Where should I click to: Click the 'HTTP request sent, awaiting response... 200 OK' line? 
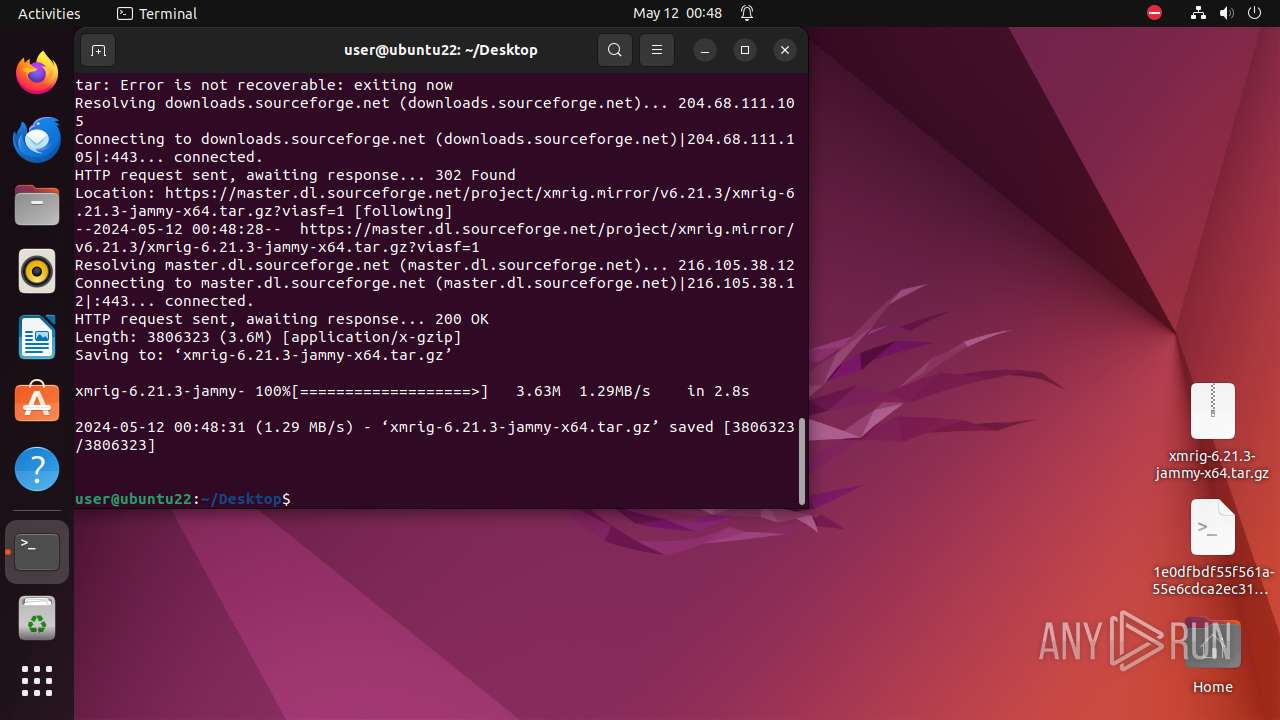282,319
